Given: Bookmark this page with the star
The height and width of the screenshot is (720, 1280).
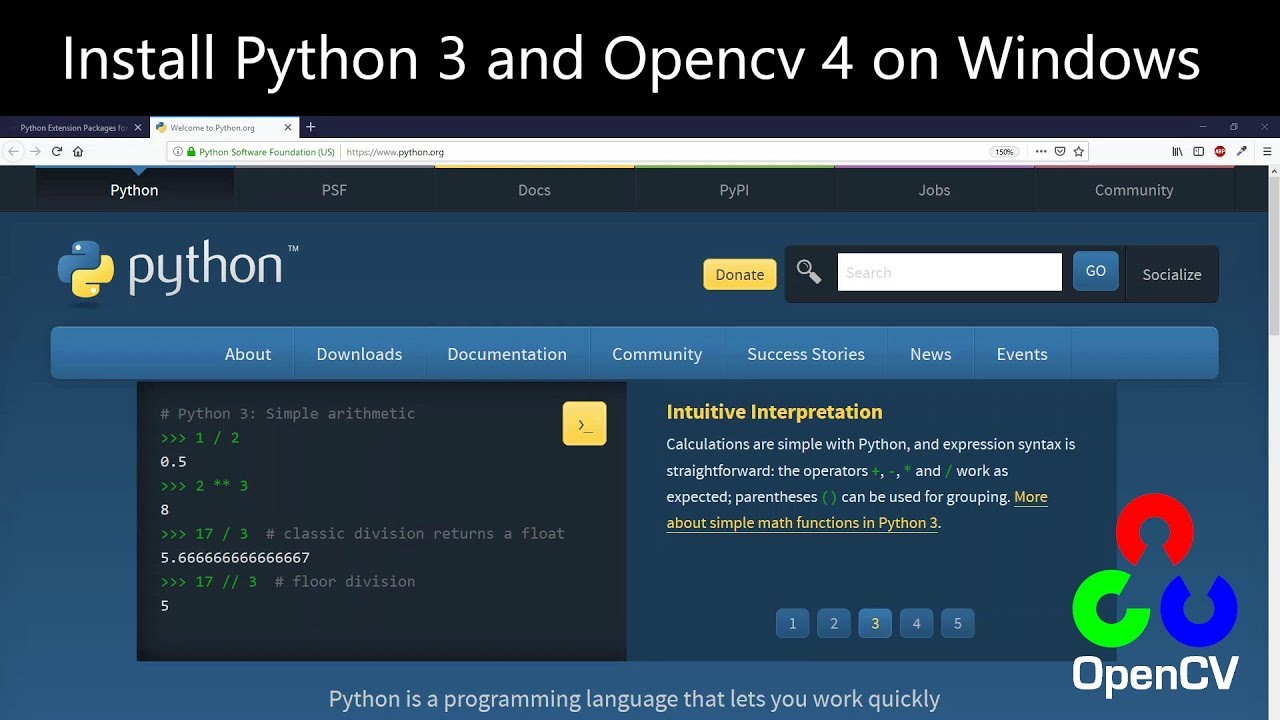Looking at the screenshot, I should coord(1078,152).
